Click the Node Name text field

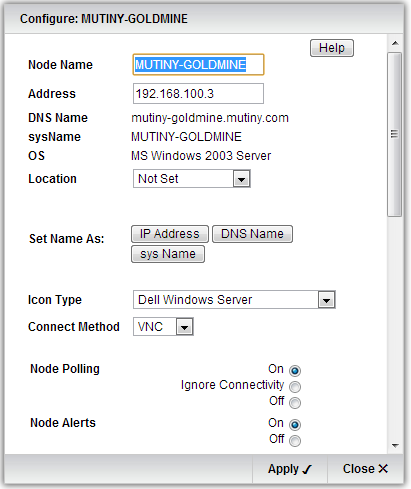pos(198,64)
